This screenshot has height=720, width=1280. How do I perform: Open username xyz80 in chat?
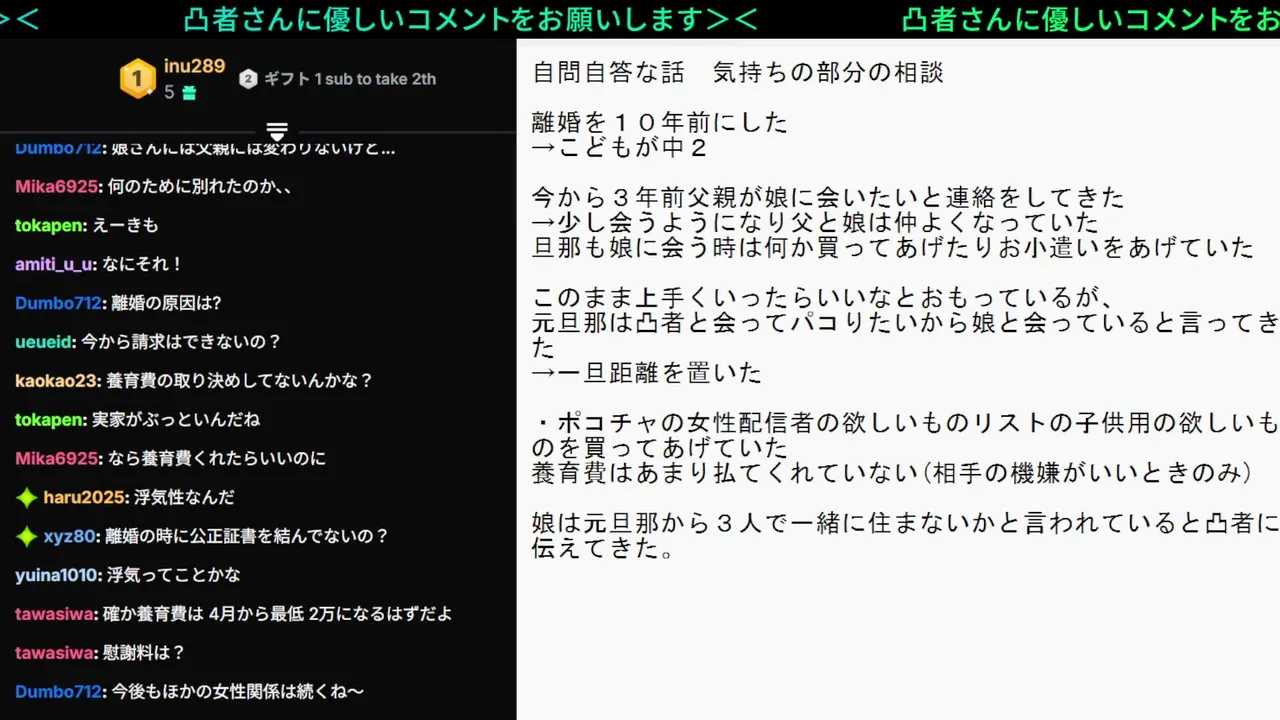pos(69,536)
